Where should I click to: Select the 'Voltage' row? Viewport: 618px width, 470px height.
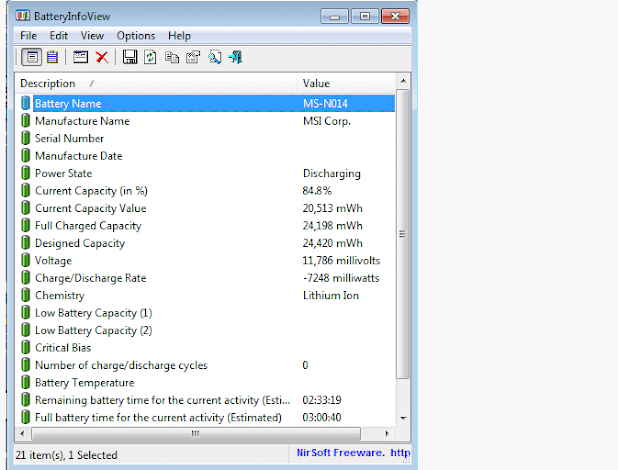[205, 260]
